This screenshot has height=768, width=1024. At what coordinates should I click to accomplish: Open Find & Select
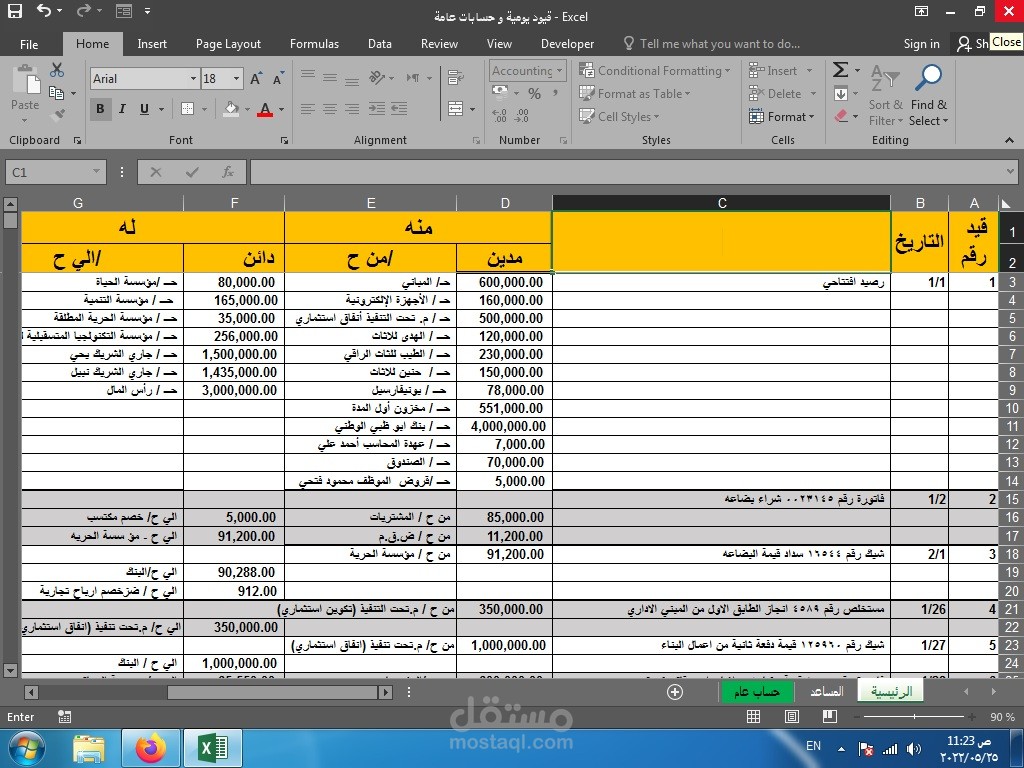929,95
